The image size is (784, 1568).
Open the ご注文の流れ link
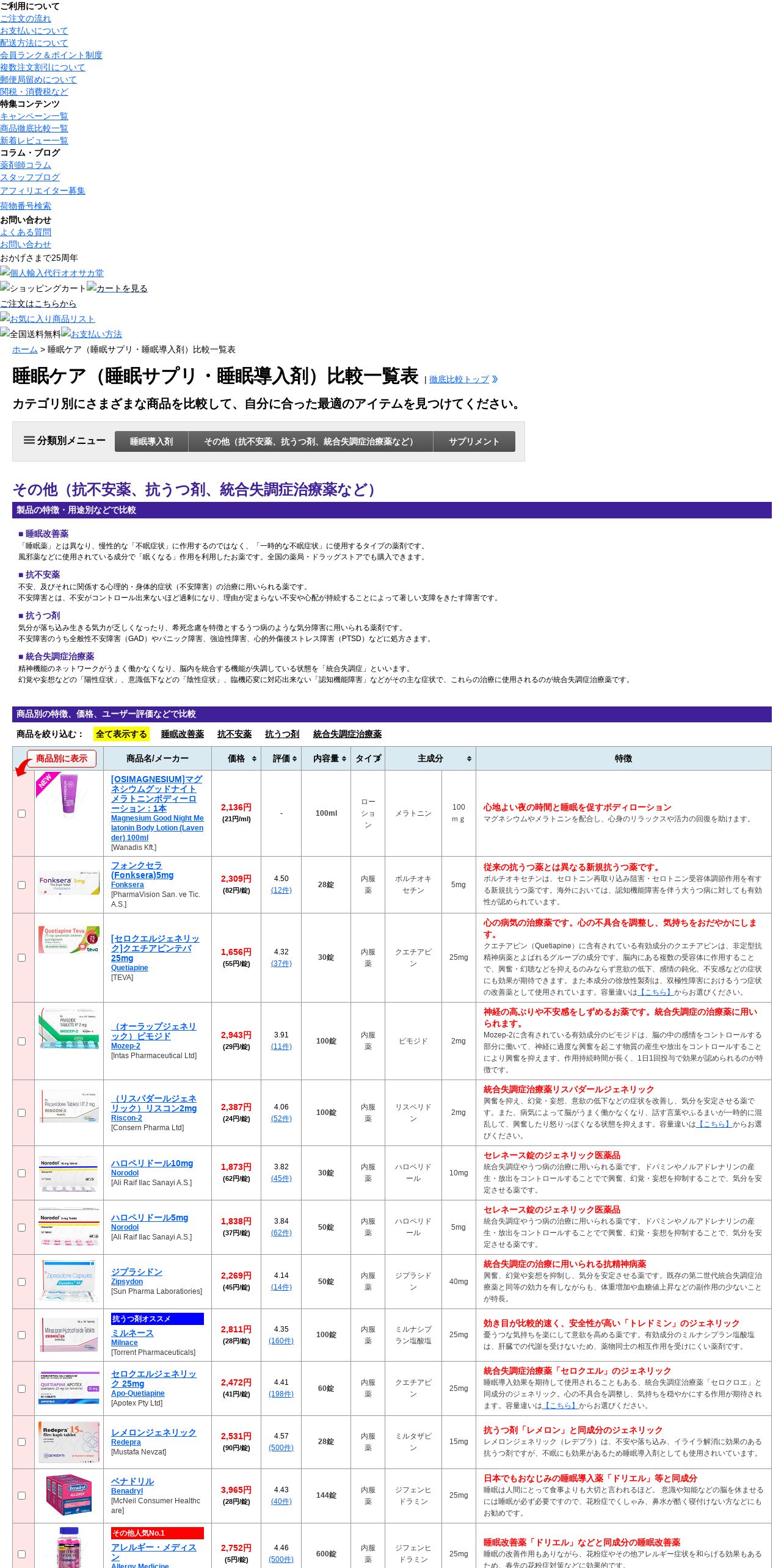[26, 18]
